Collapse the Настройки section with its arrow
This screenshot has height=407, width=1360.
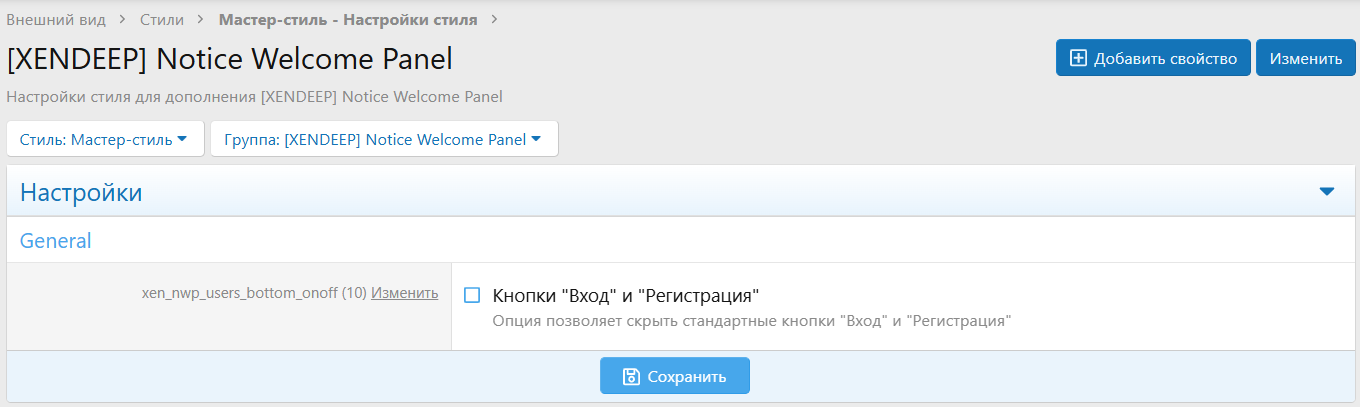[1327, 192]
